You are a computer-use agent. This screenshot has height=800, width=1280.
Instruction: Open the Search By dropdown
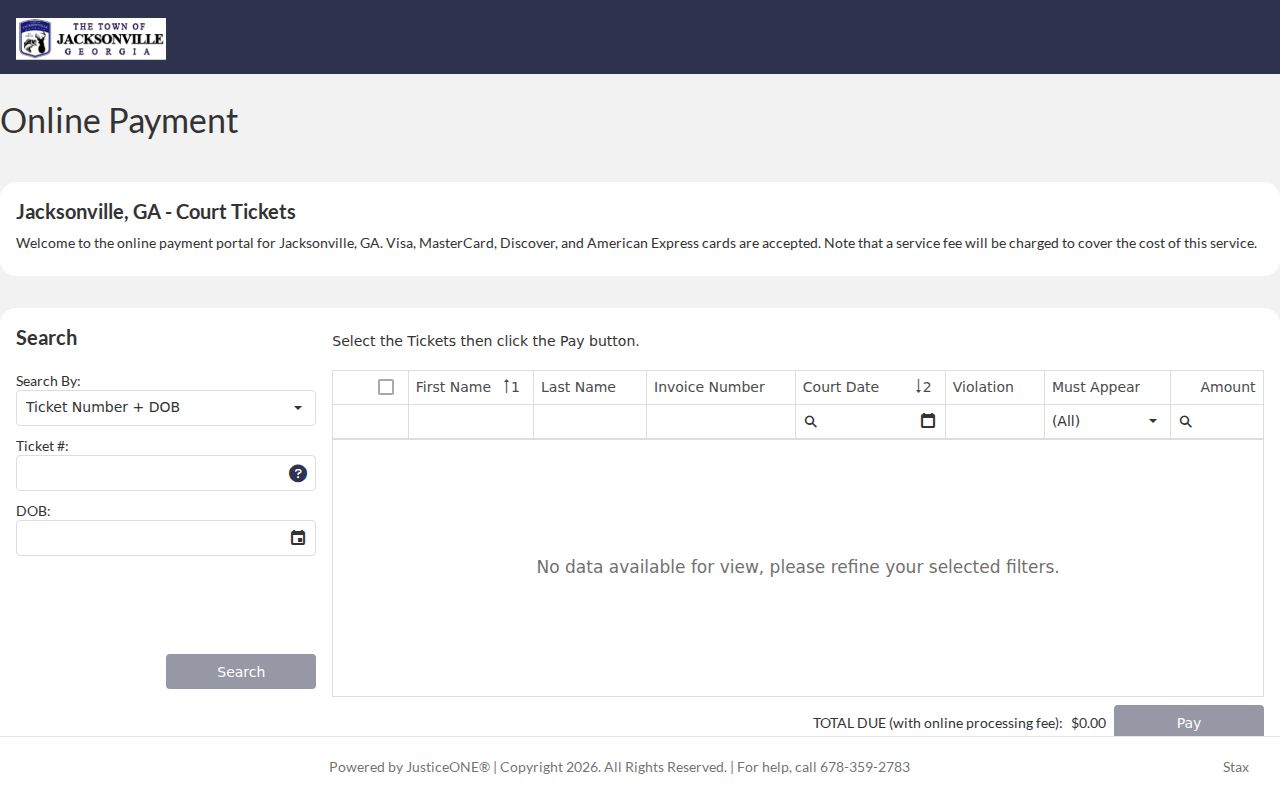[x=166, y=408]
